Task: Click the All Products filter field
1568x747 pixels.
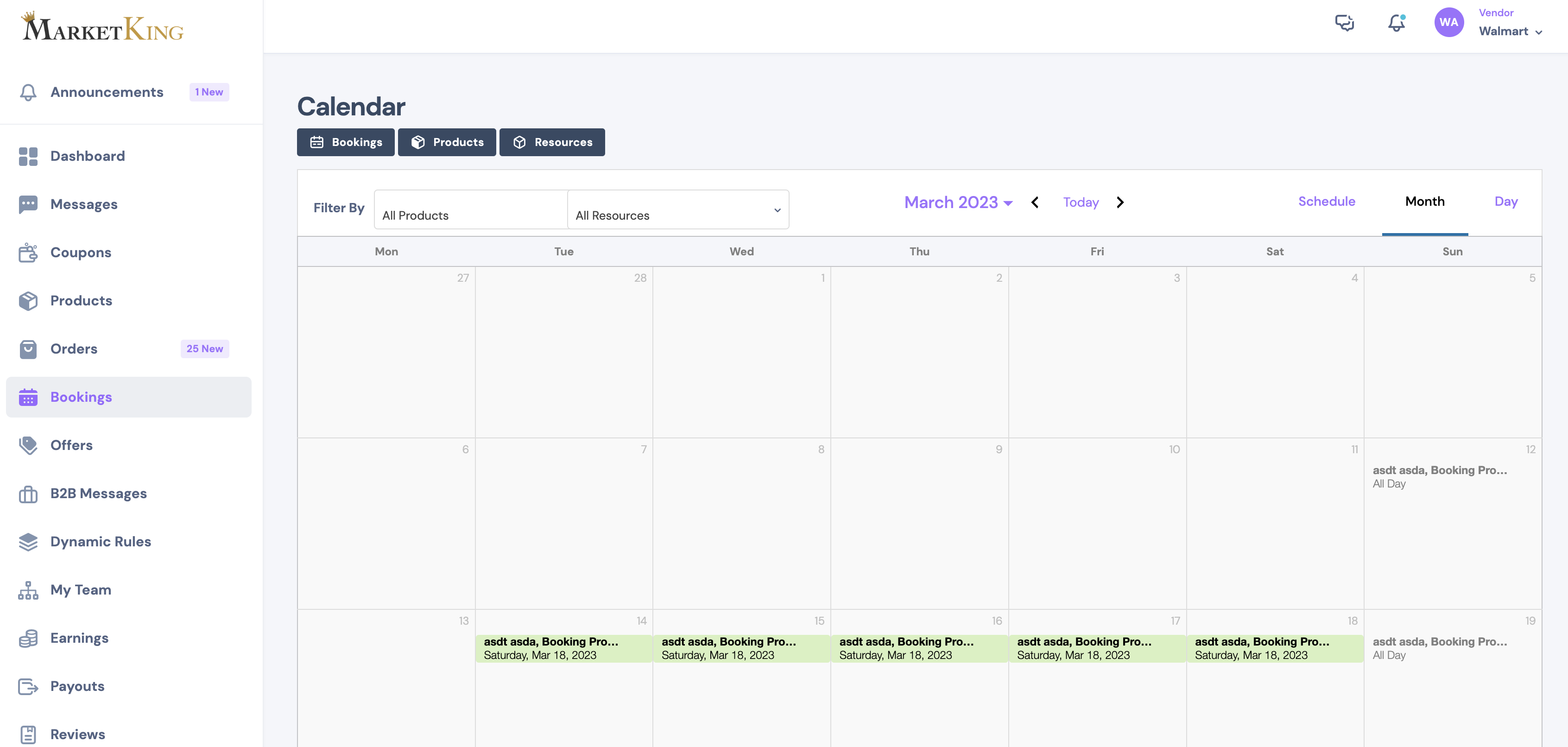Action: click(x=470, y=209)
